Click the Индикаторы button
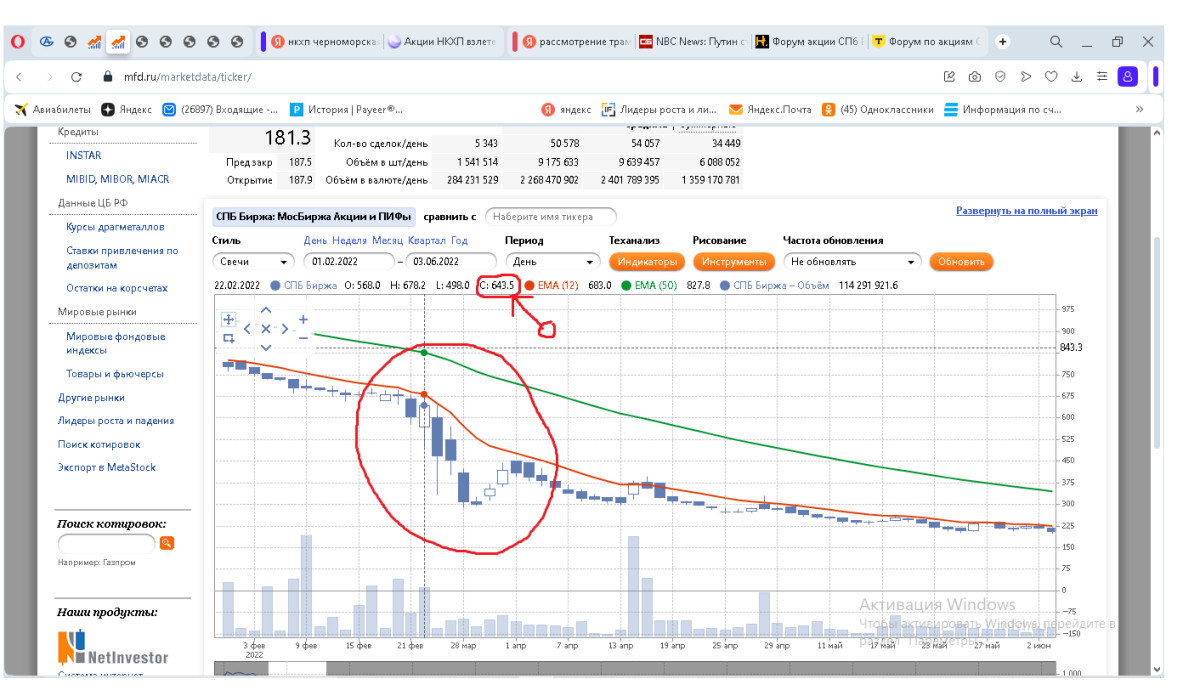Screen dimensions: 1200x690 point(646,261)
